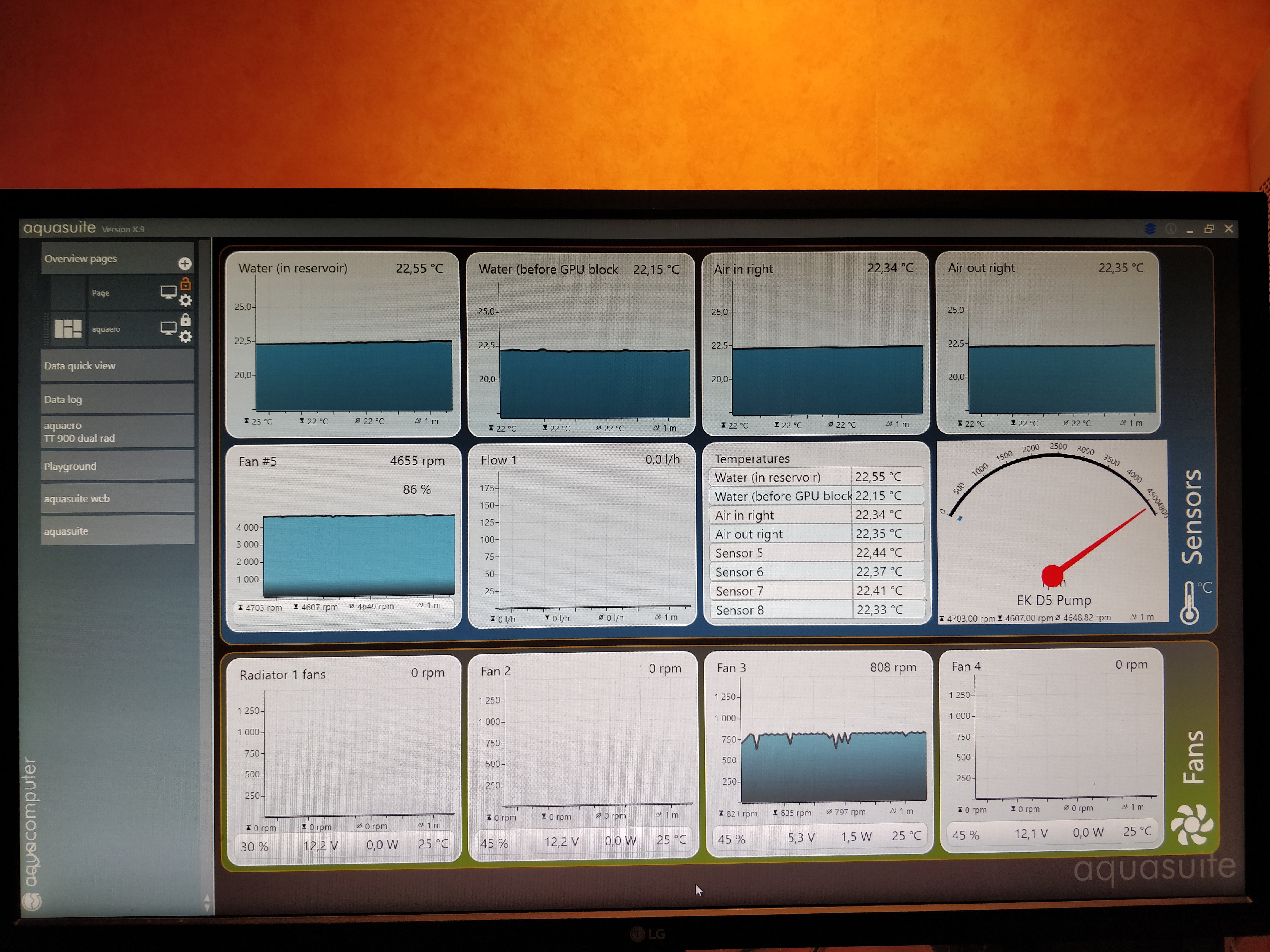Image resolution: width=1270 pixels, height=952 pixels.
Task: Open the info icon in title bar
Action: [x=1171, y=229]
